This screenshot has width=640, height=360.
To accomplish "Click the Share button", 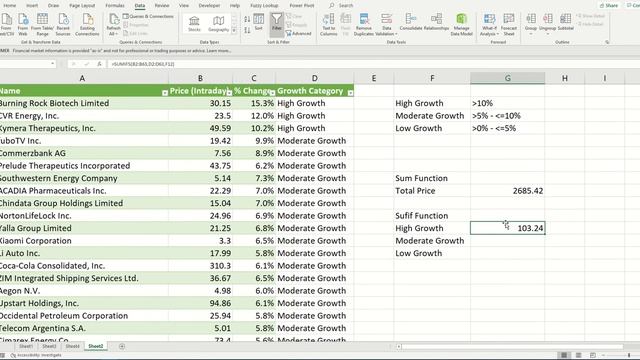I will [x=609, y=5].
